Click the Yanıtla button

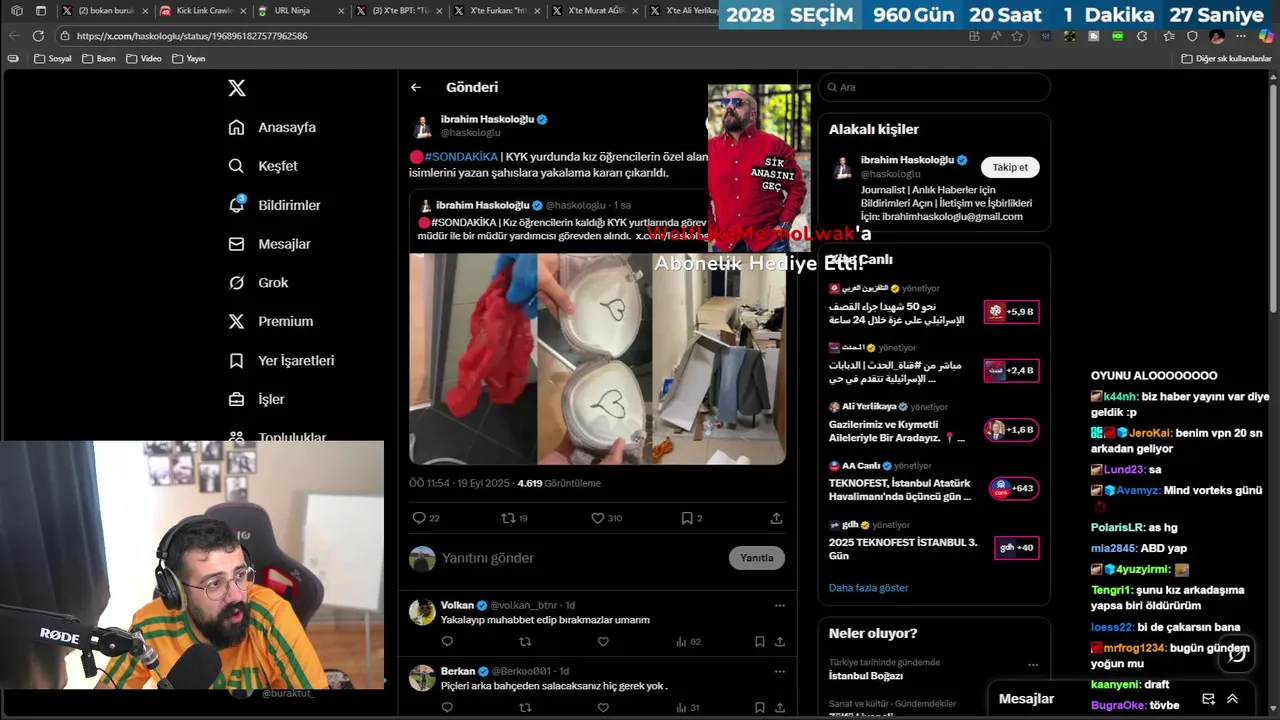757,558
